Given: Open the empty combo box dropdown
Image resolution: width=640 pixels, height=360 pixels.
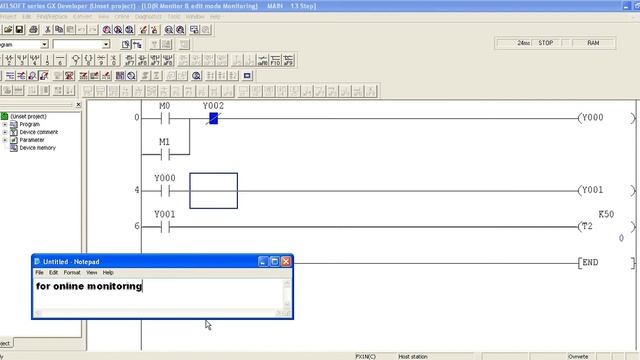Looking at the screenshot, I should coord(106,44).
